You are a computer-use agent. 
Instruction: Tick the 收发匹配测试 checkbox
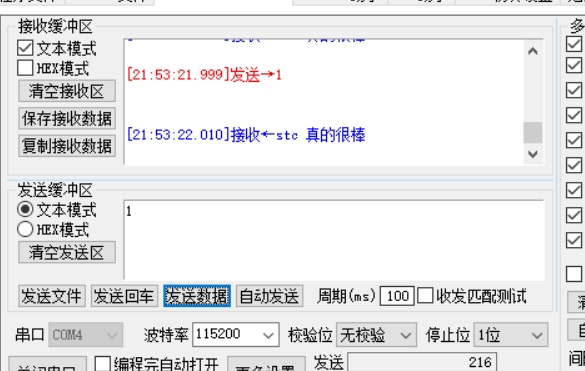tap(425, 296)
